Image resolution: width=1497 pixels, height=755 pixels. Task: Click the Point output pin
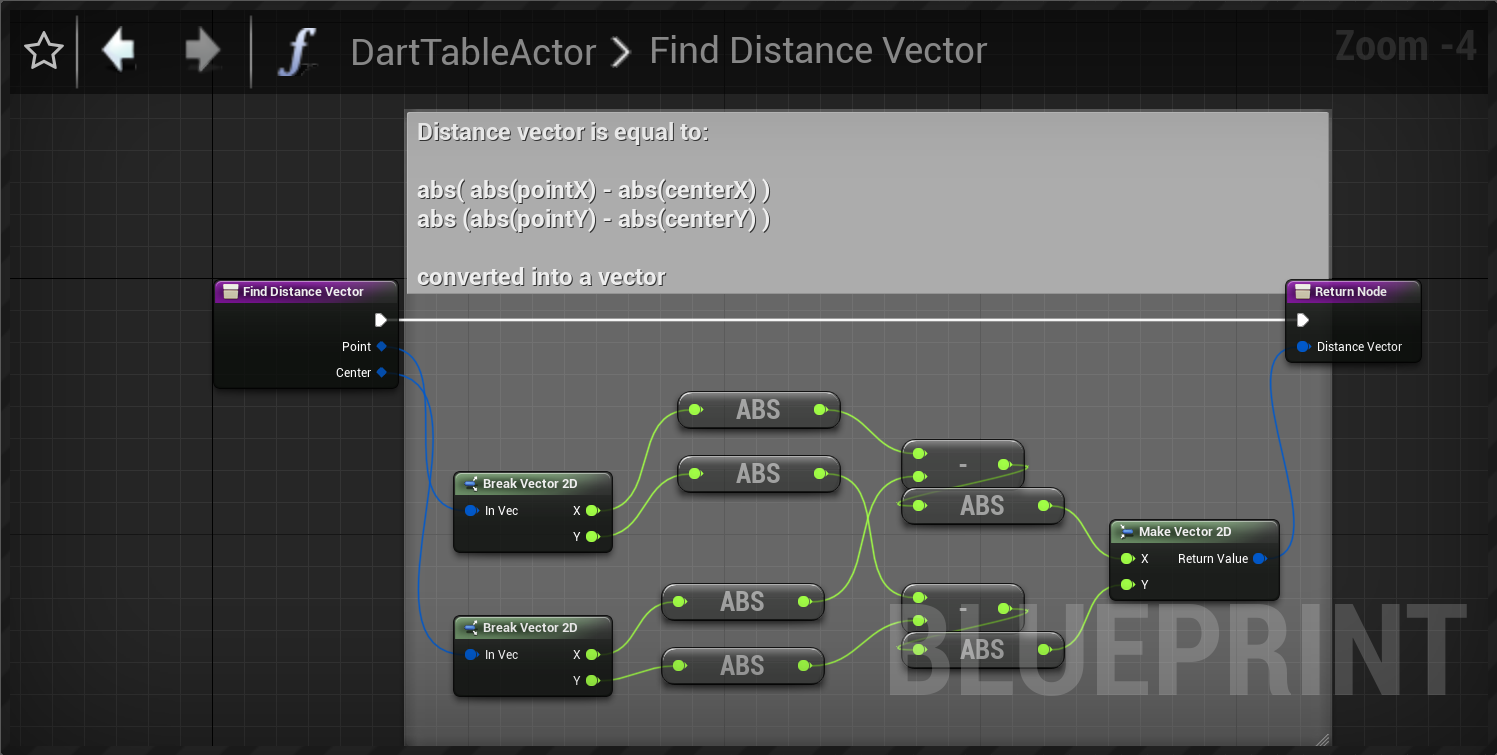pos(382,346)
